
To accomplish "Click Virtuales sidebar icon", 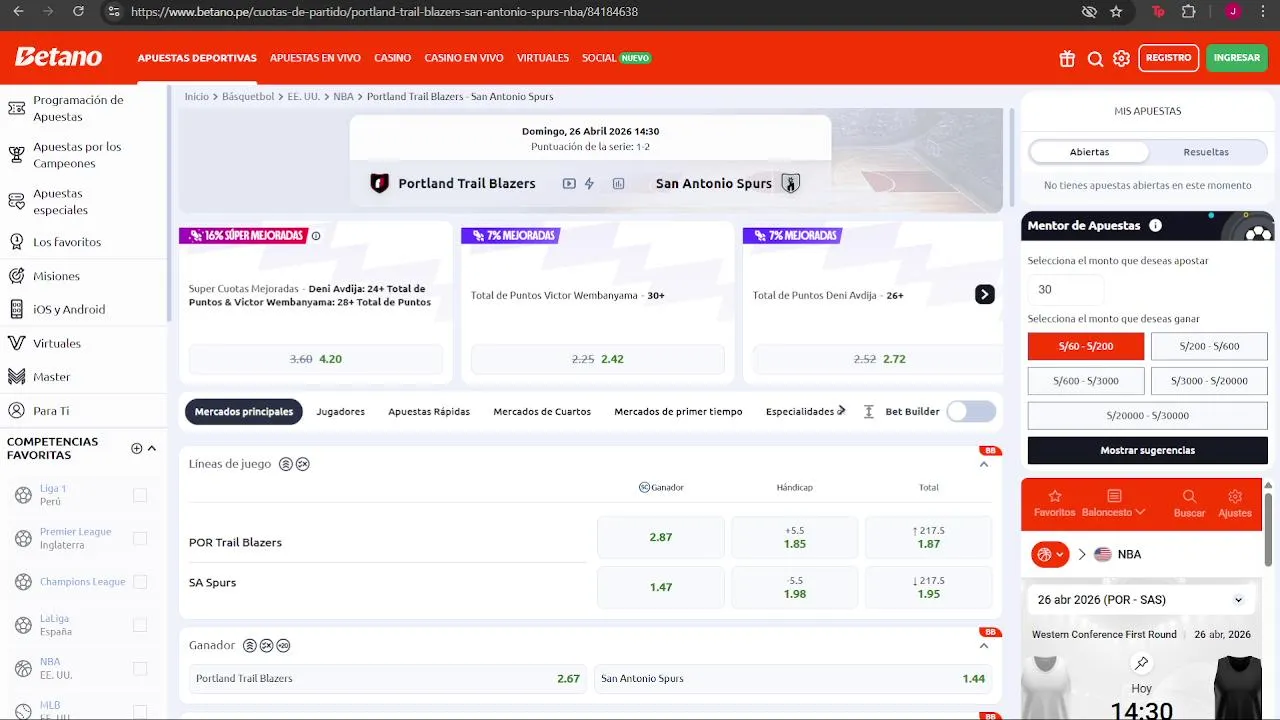I will tap(16, 343).
